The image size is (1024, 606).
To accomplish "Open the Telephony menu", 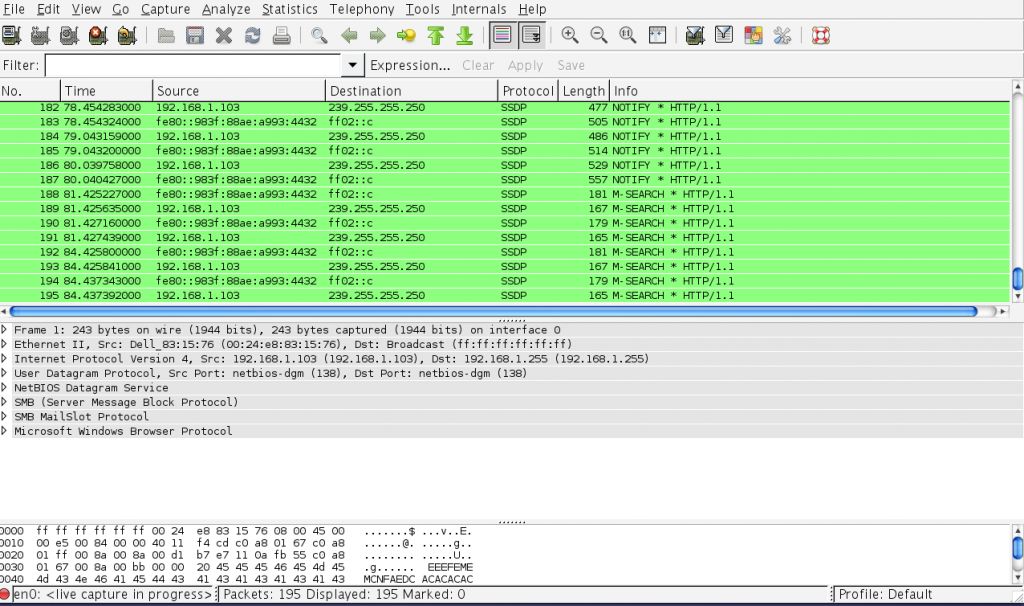I will tap(362, 9).
